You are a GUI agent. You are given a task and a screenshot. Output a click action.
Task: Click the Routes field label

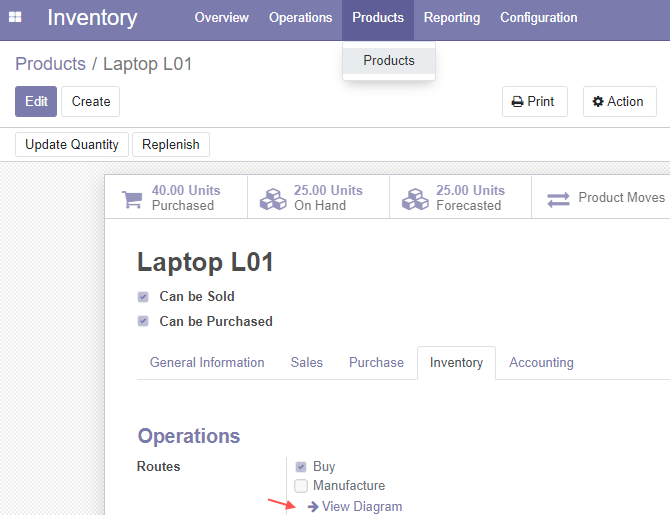159,466
